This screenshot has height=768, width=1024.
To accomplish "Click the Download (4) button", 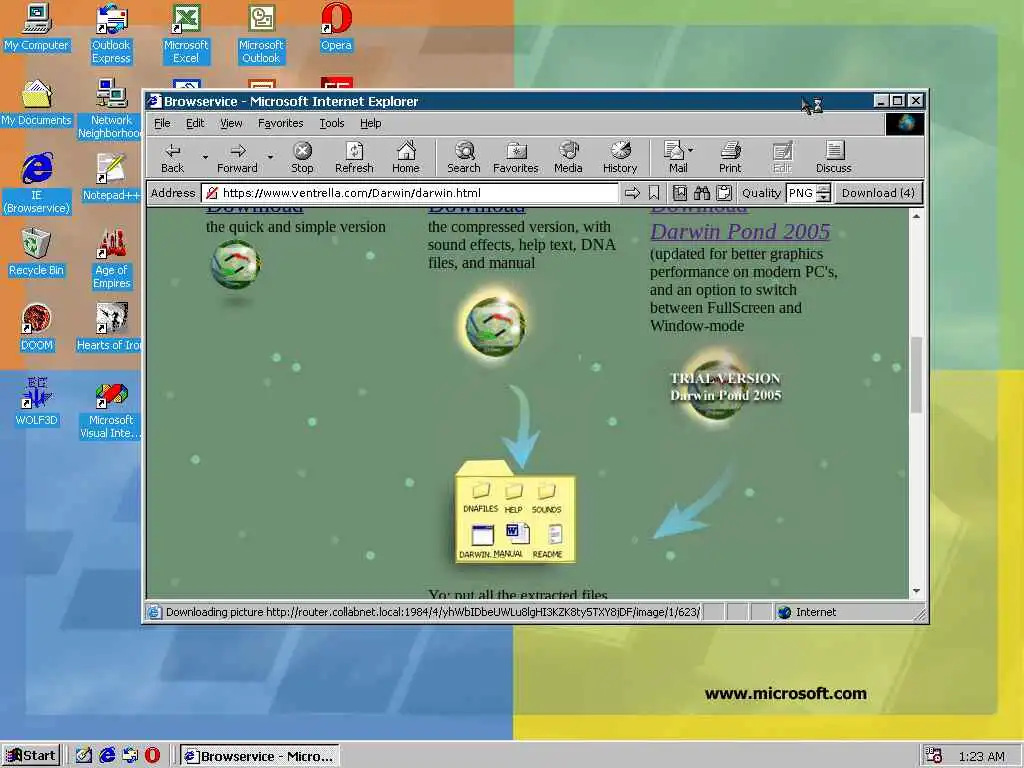I will coord(878,193).
